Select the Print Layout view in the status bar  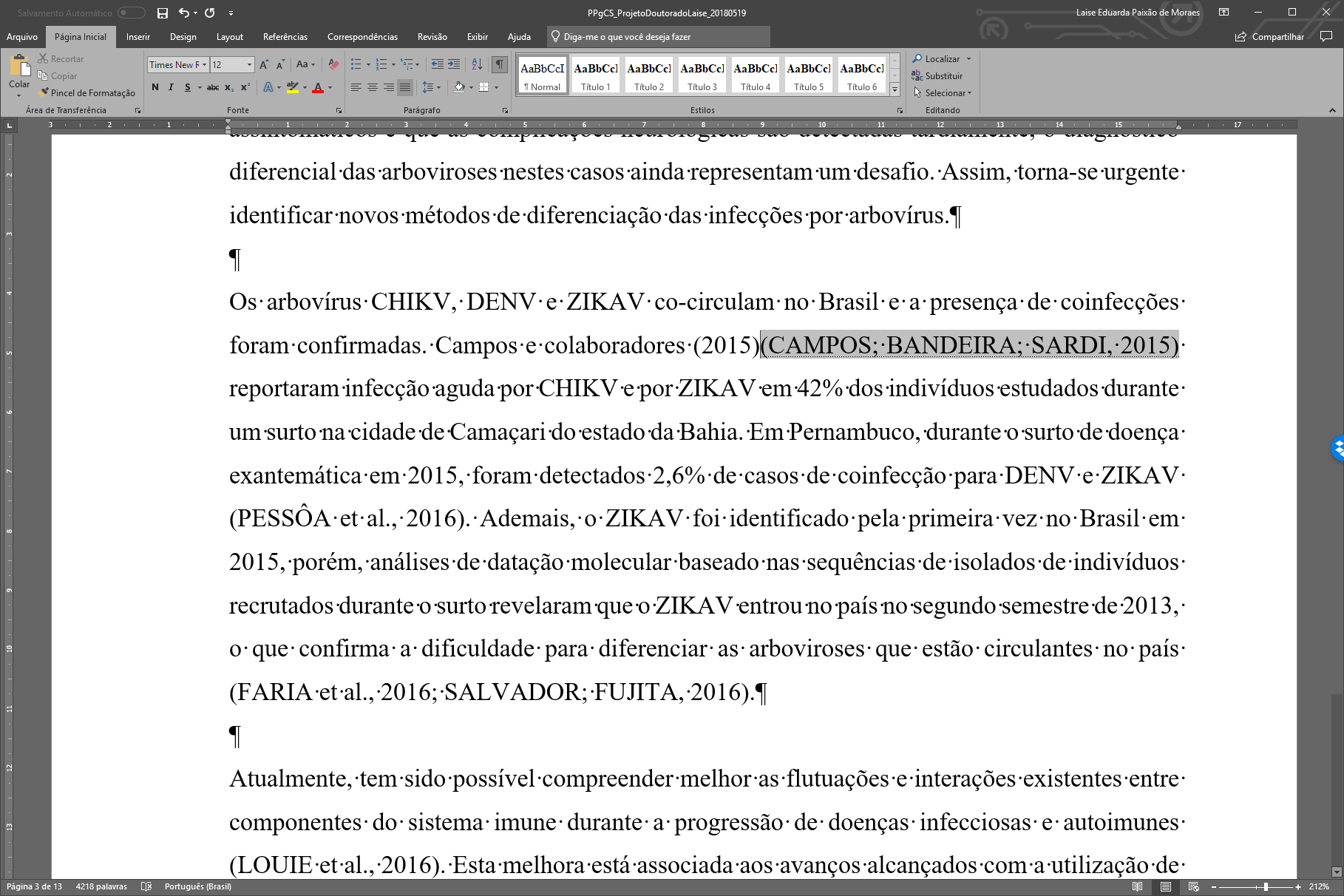[1166, 886]
